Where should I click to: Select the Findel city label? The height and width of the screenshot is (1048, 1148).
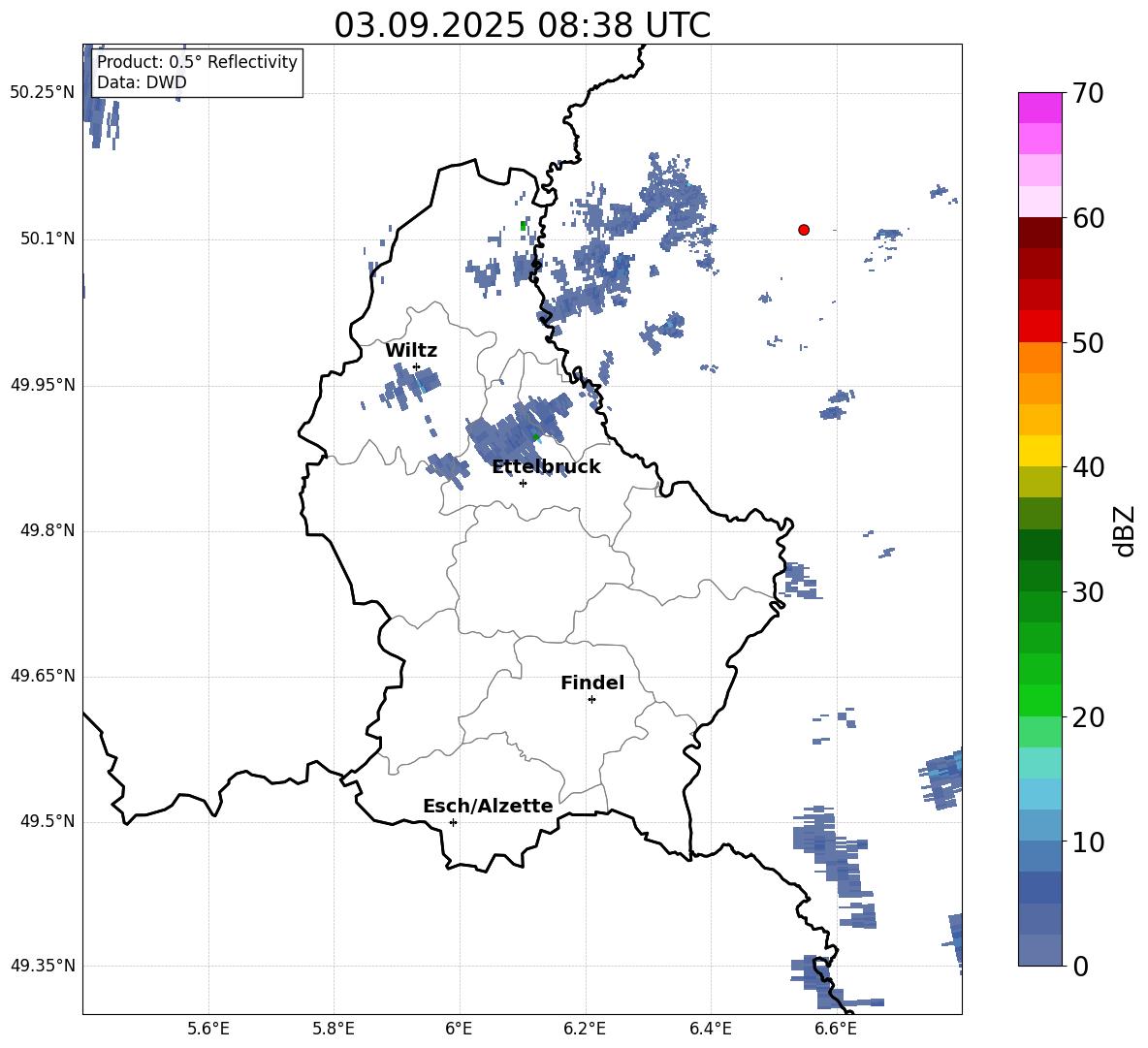pos(592,683)
